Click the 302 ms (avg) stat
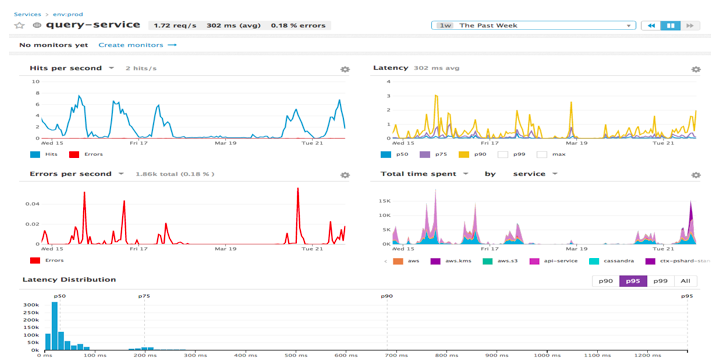Image resolution: width=718 pixels, height=364 pixels. pos(233,26)
